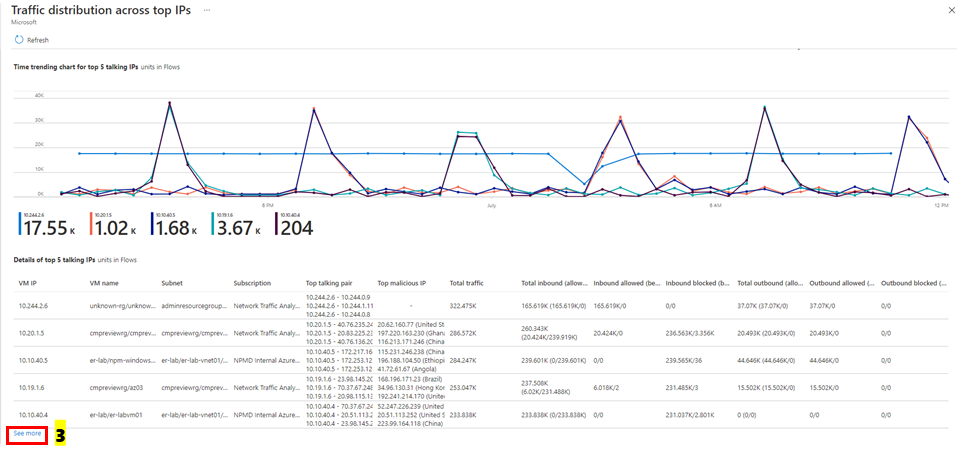Sort by the VM IP column header
Screen dimensions: 957x453
click(x=27, y=284)
